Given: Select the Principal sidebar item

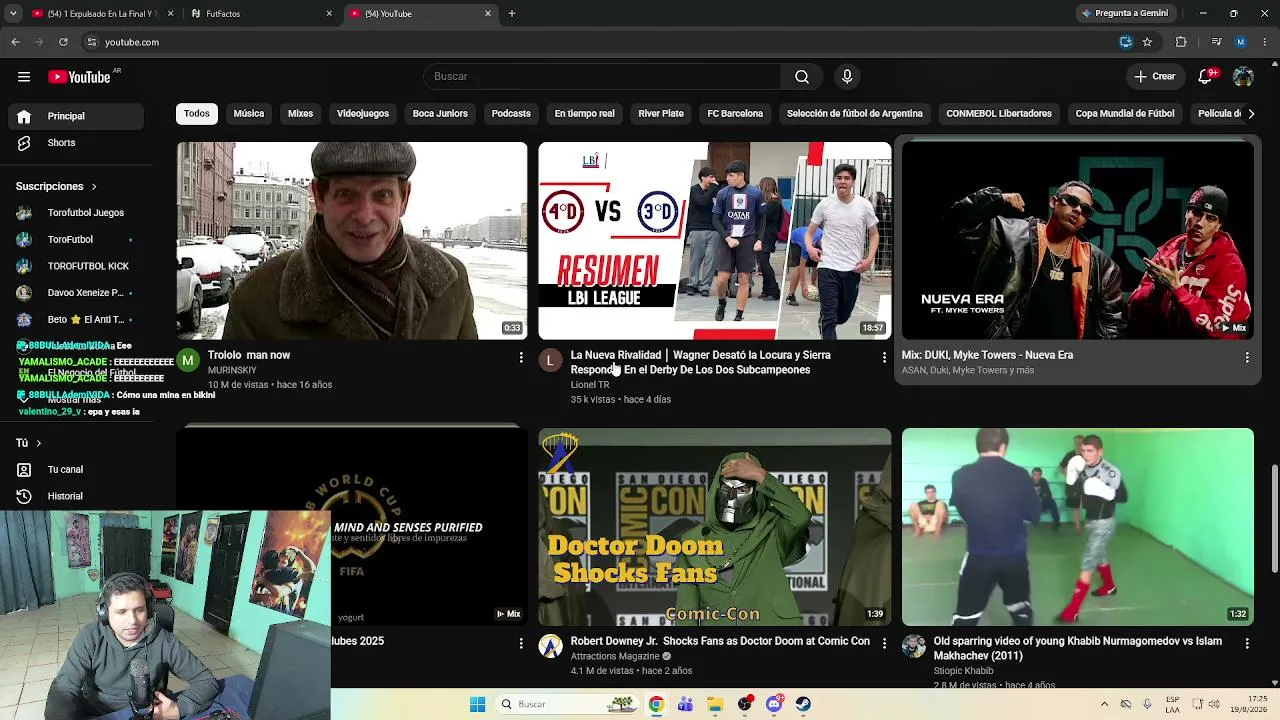Looking at the screenshot, I should coord(76,116).
